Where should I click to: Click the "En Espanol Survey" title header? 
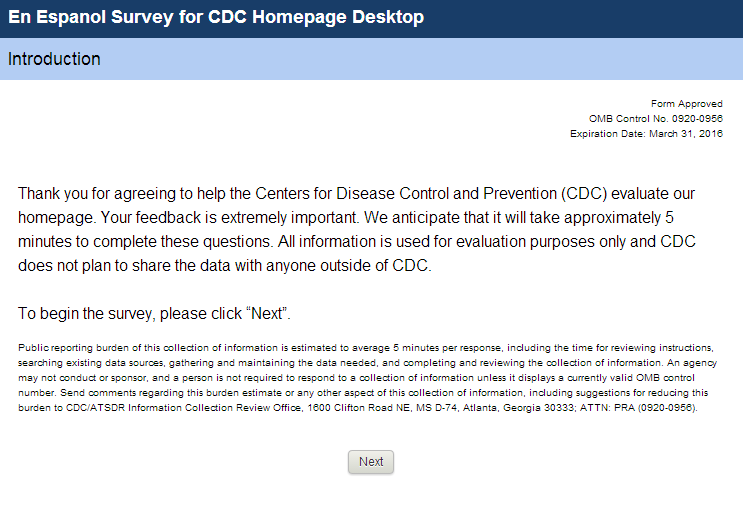click(x=216, y=17)
